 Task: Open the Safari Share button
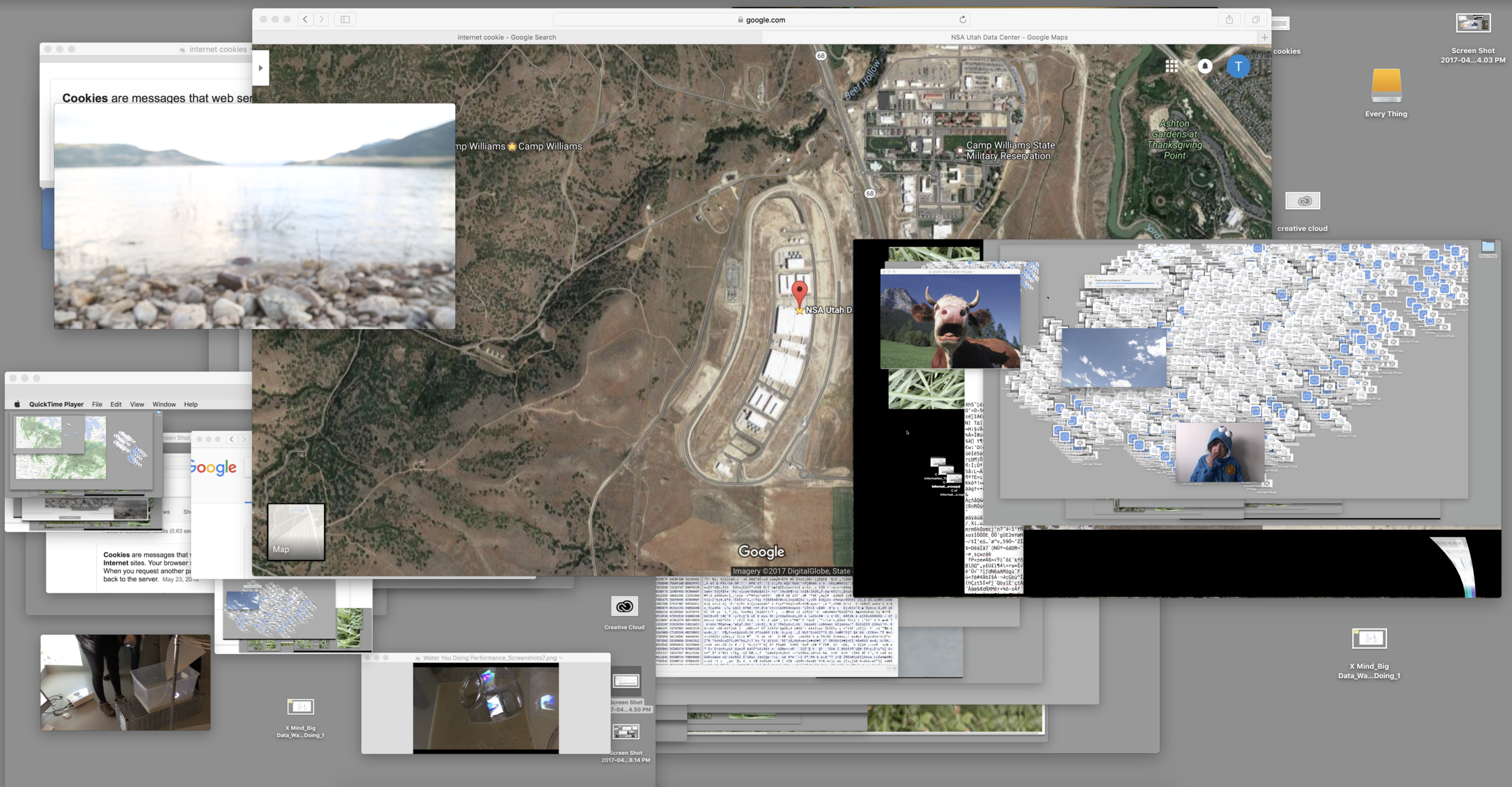(1230, 19)
